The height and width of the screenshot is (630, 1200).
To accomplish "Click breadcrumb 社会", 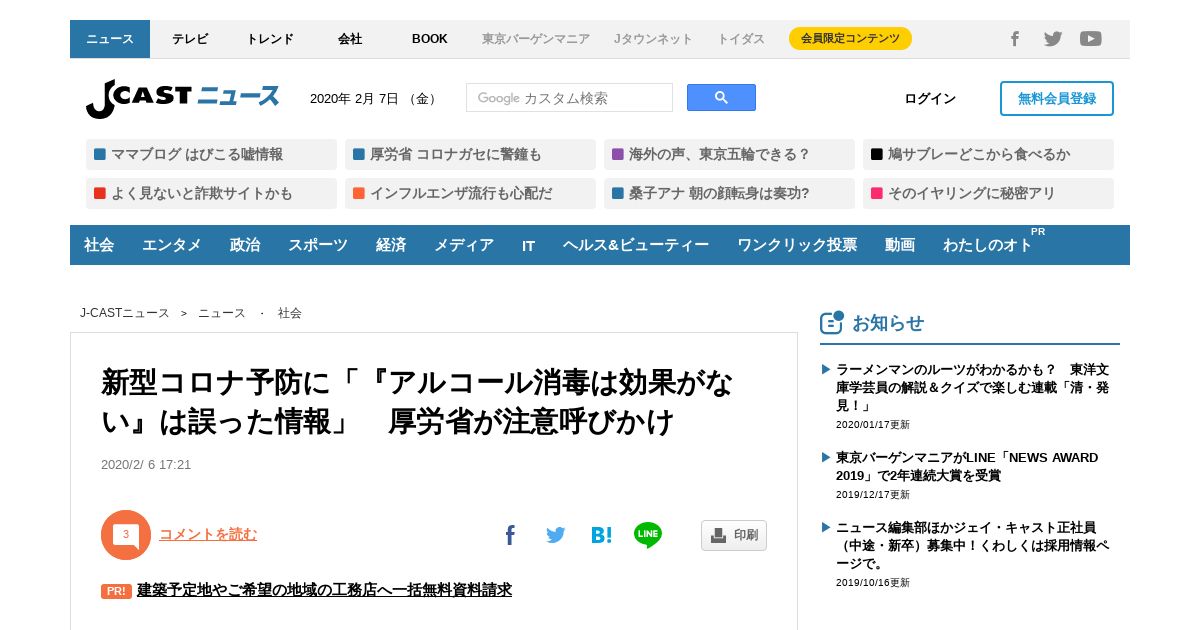I will point(290,313).
